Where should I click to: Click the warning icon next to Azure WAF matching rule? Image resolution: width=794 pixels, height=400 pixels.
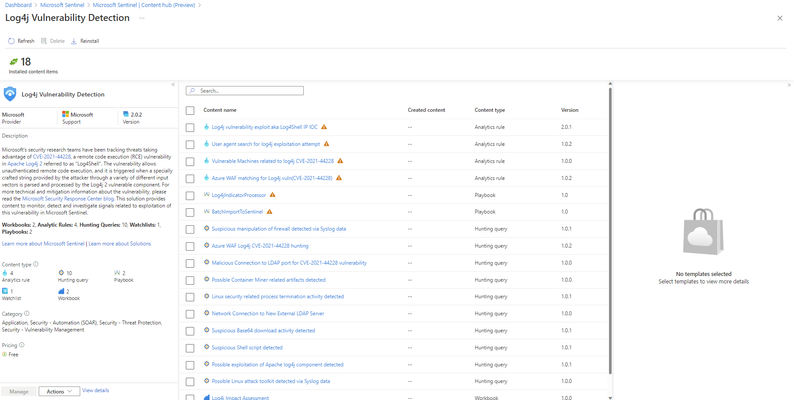339,178
